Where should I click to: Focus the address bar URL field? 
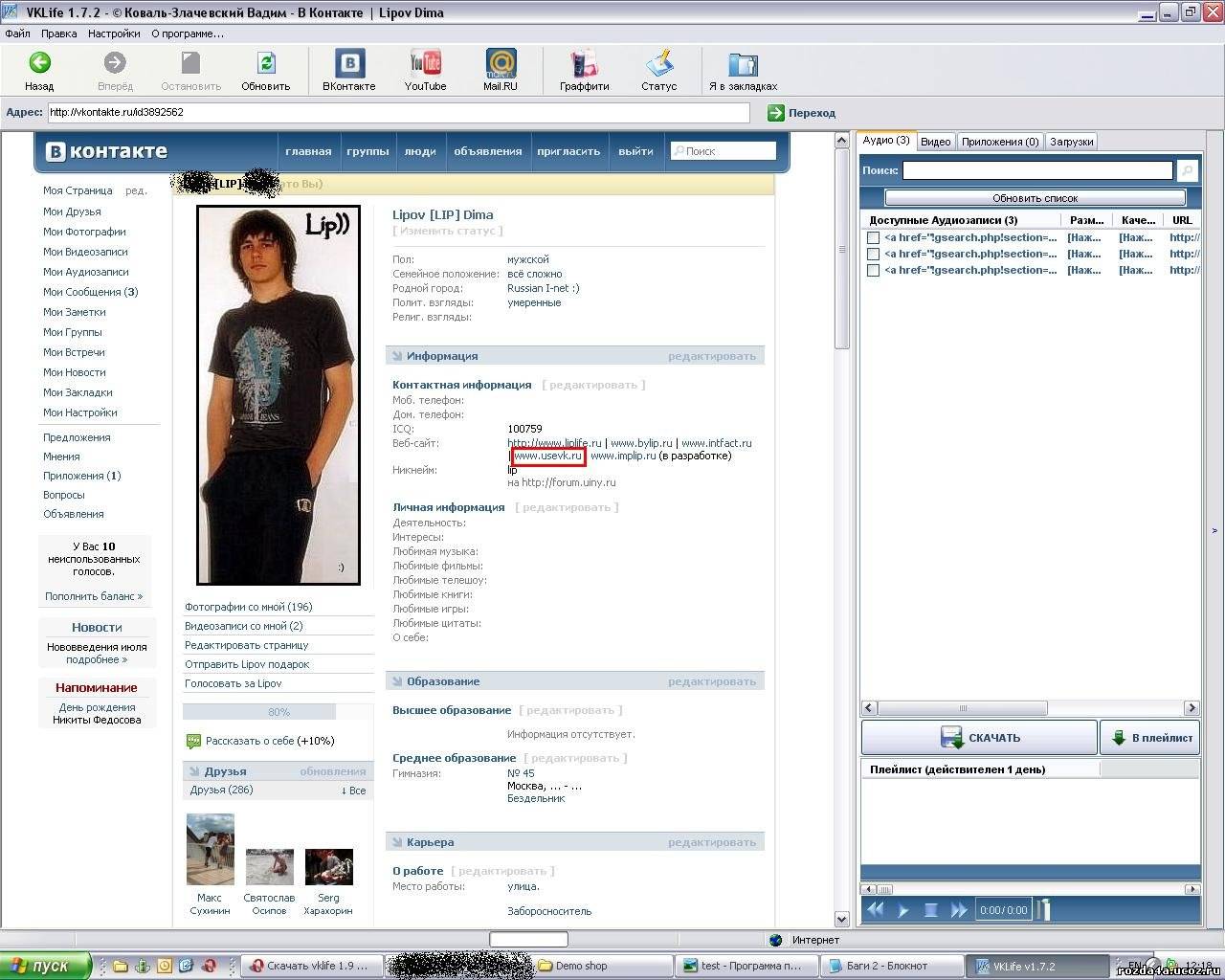398,113
